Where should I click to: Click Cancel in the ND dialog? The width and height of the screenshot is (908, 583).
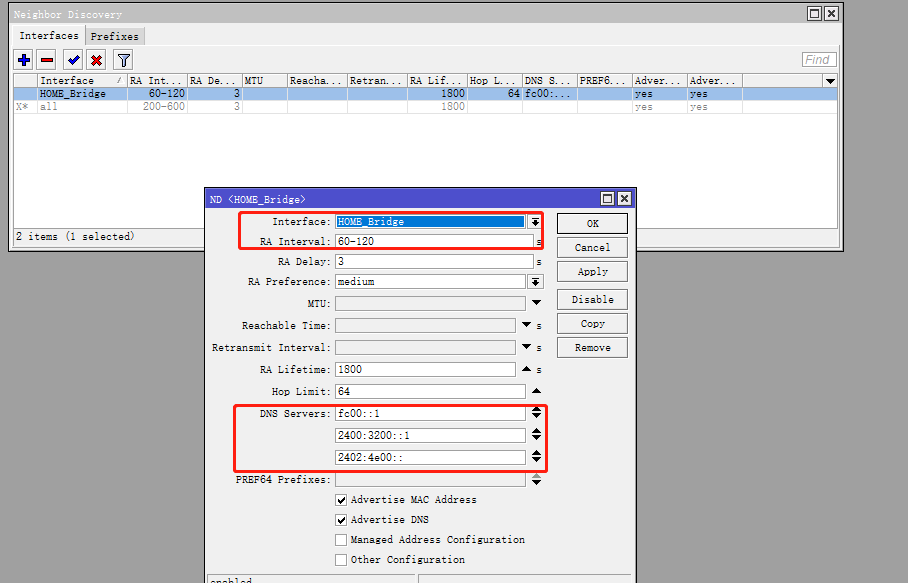click(592, 248)
